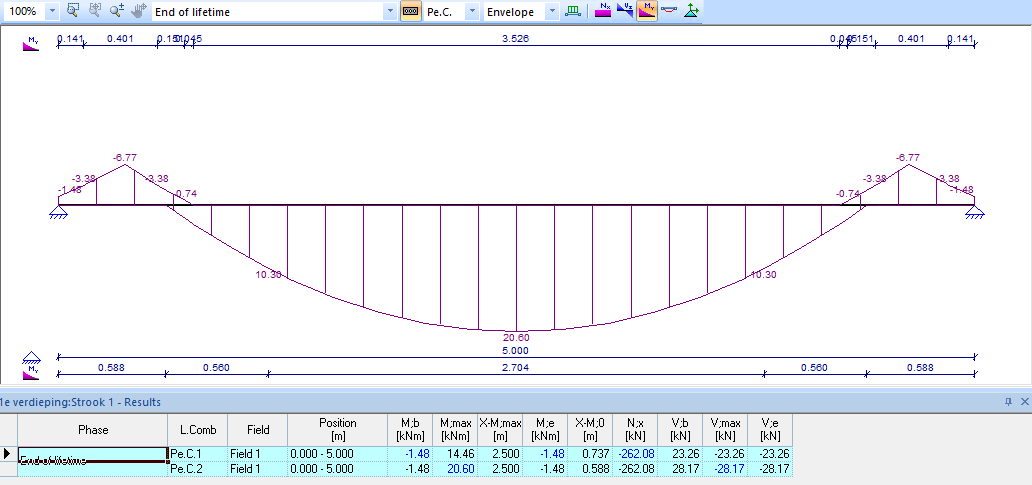Select the zoom in/out magnifier tool
This screenshot has height=485, width=1032.
(x=116, y=11)
